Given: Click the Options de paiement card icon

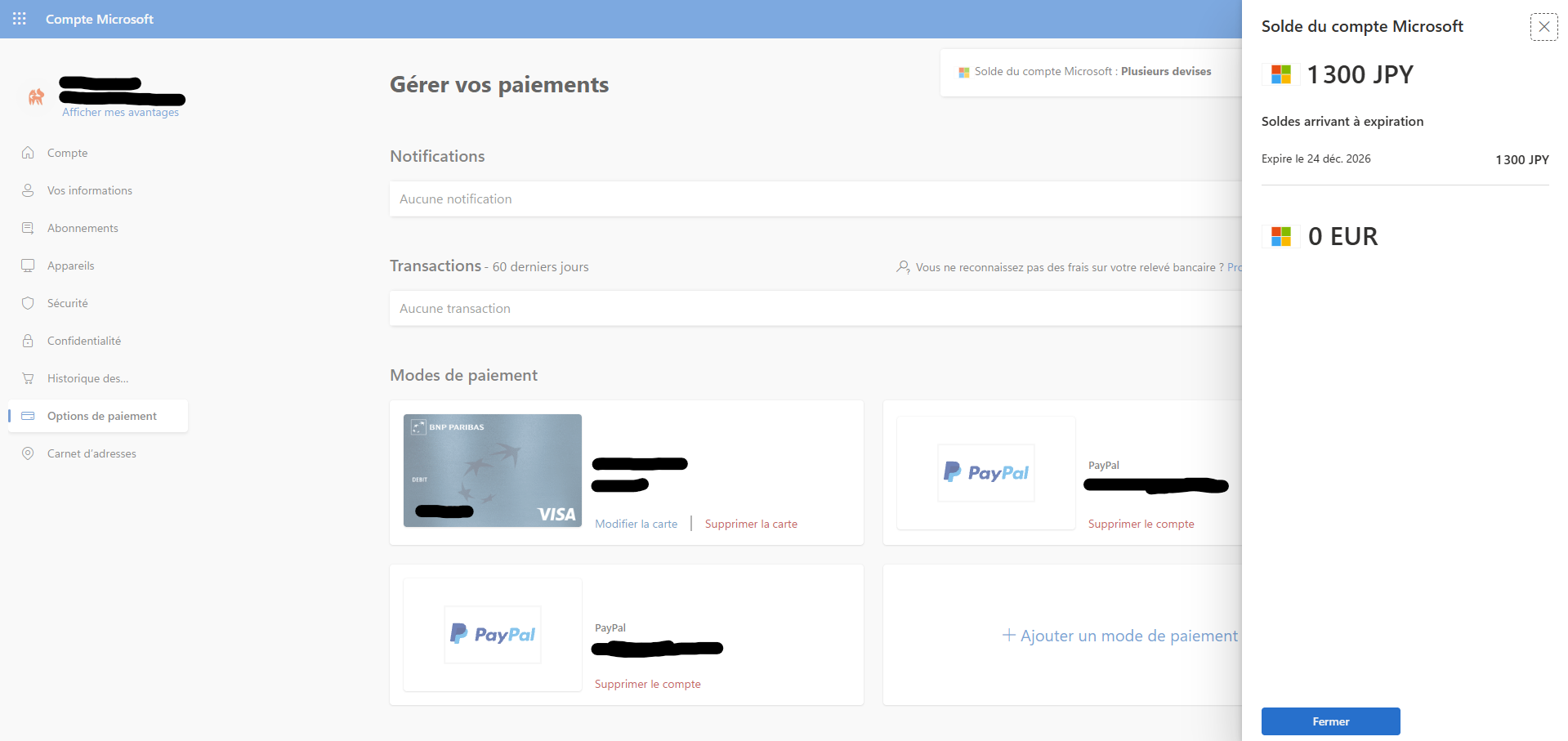Looking at the screenshot, I should click(28, 416).
